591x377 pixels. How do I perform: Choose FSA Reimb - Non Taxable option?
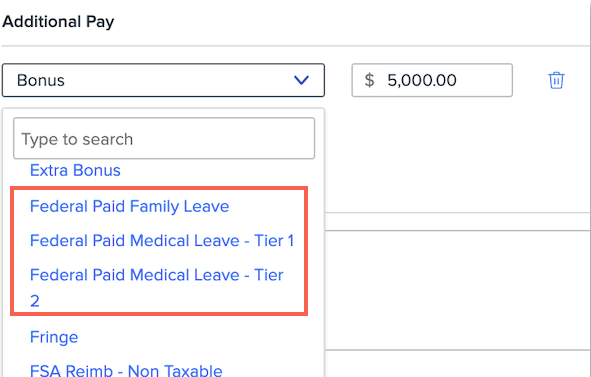click(126, 370)
